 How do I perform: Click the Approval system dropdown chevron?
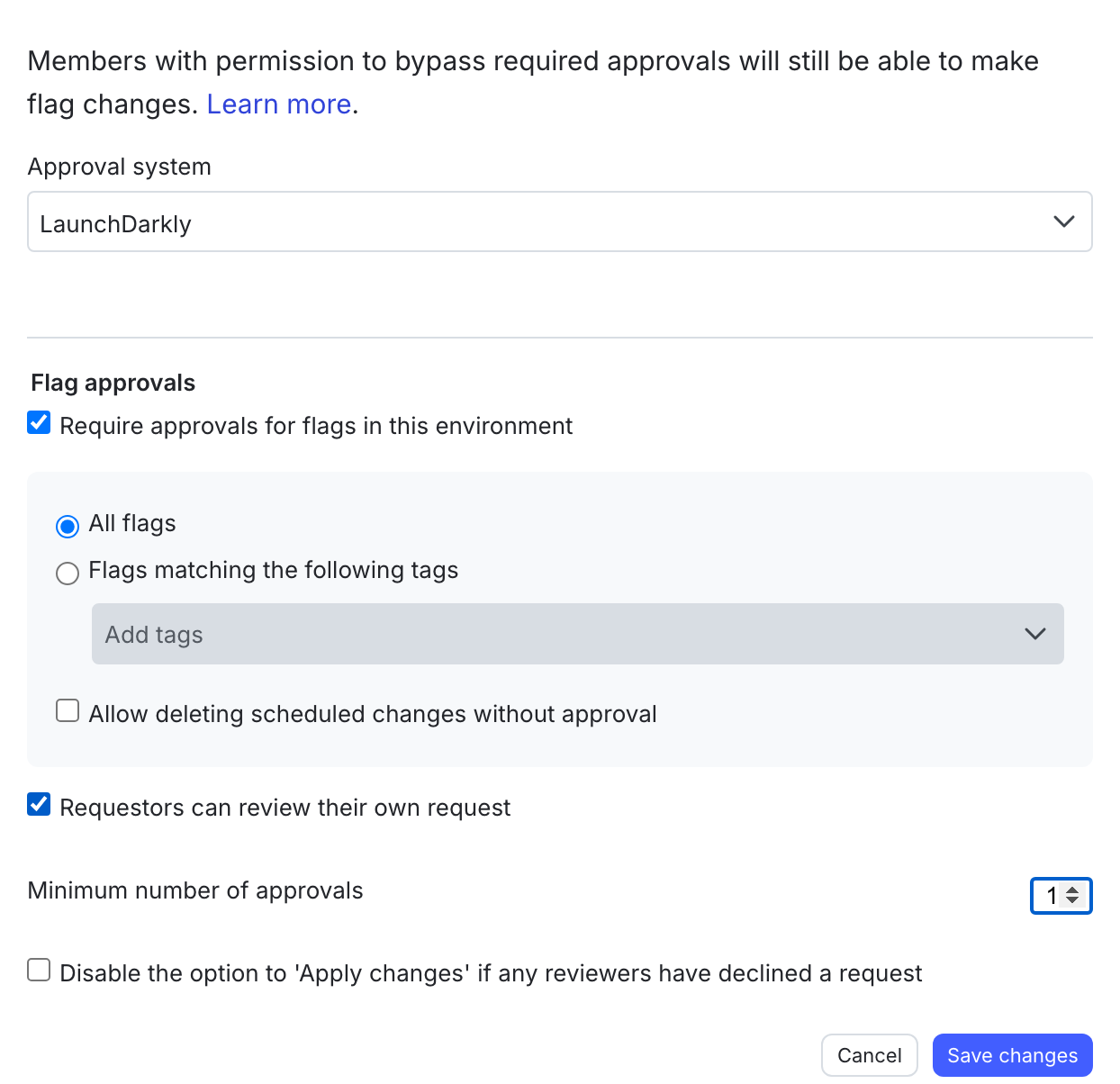[1064, 221]
